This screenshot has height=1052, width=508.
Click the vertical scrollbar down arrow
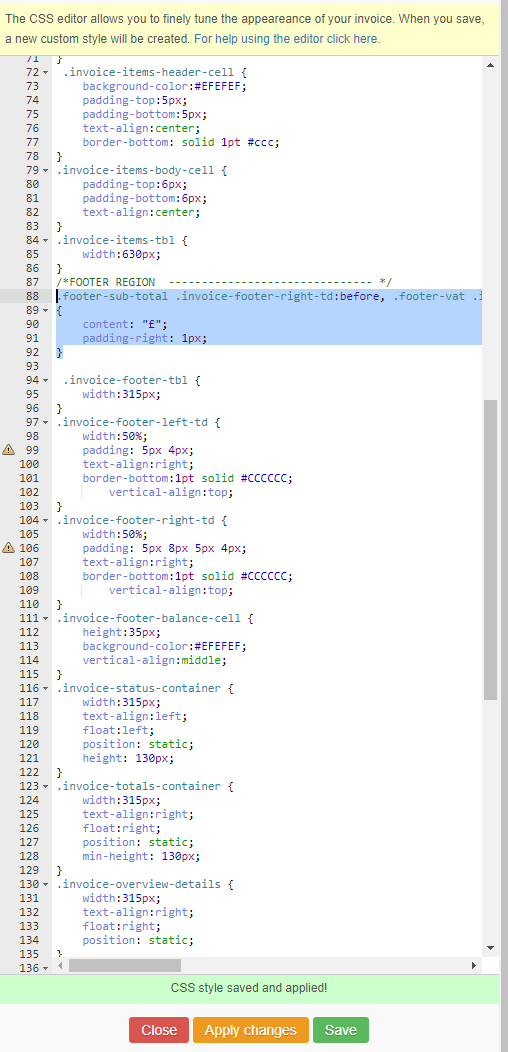(490, 947)
